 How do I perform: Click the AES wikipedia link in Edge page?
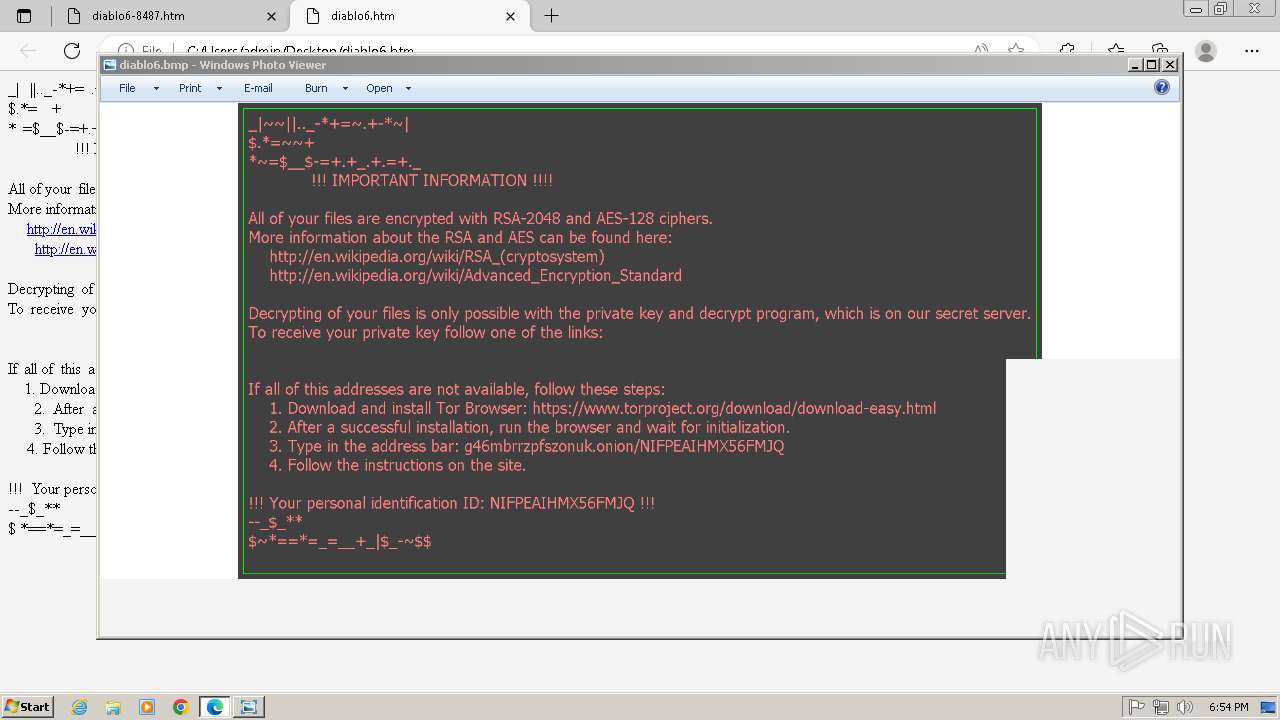pyautogui.click(x=65, y=249)
